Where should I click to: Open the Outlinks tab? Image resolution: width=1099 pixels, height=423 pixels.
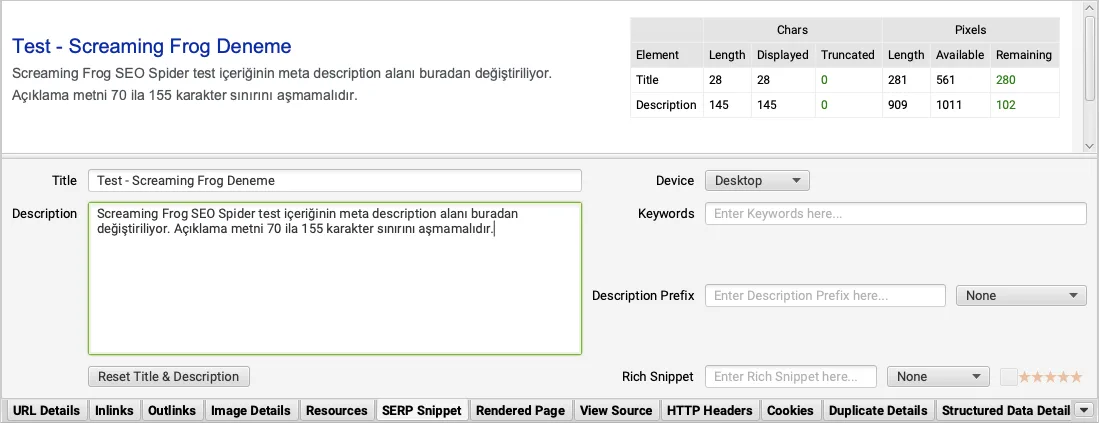click(172, 410)
